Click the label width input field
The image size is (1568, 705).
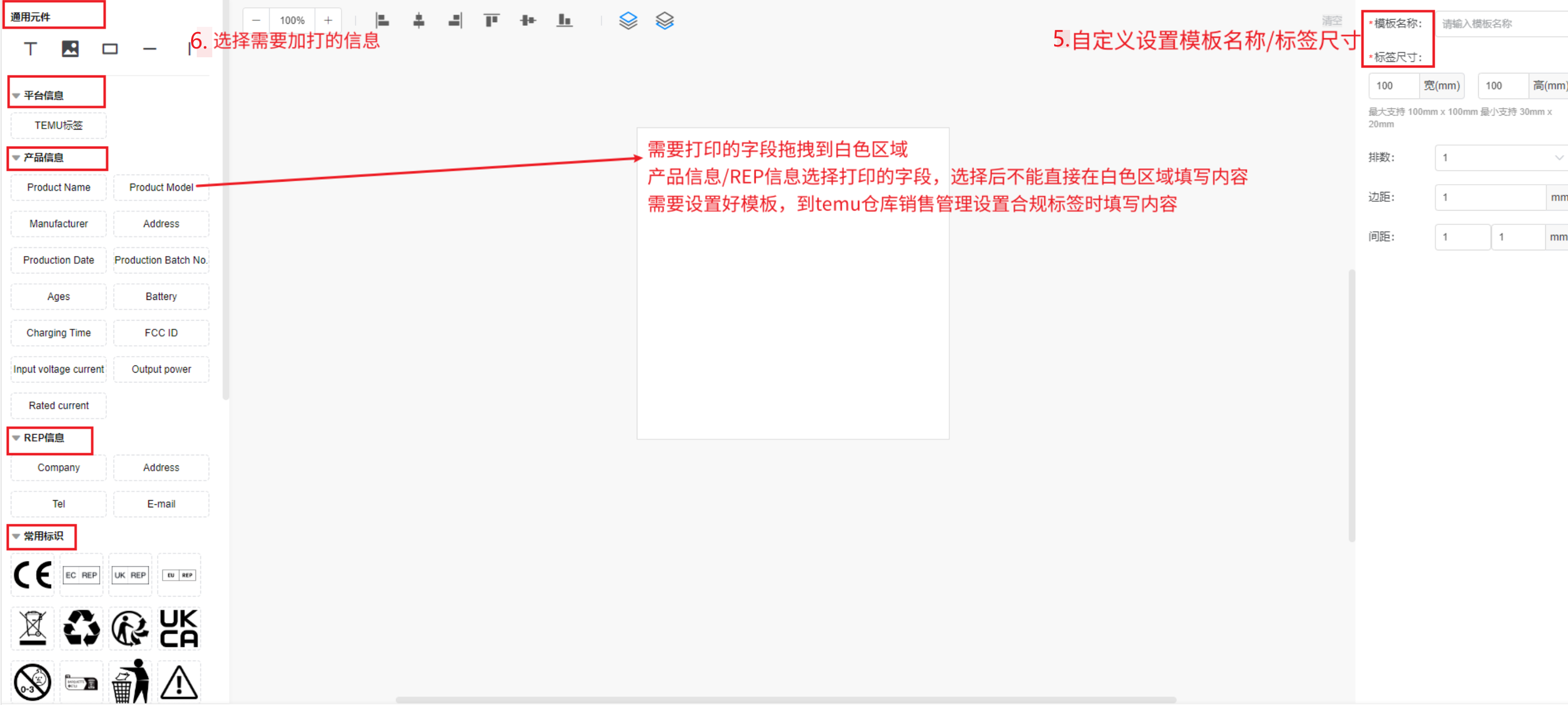(x=1393, y=86)
